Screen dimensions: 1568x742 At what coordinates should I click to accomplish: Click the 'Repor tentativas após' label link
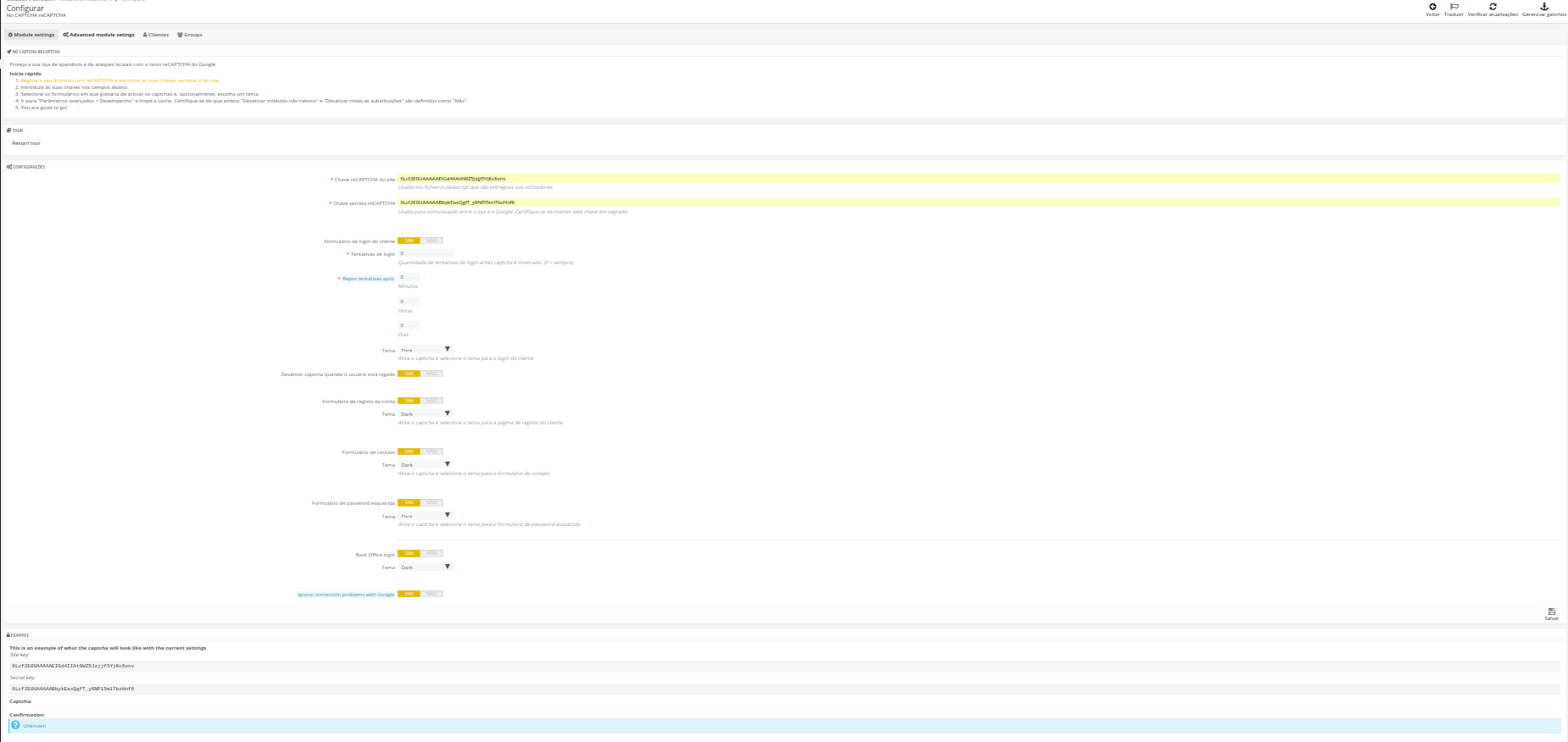(368, 279)
